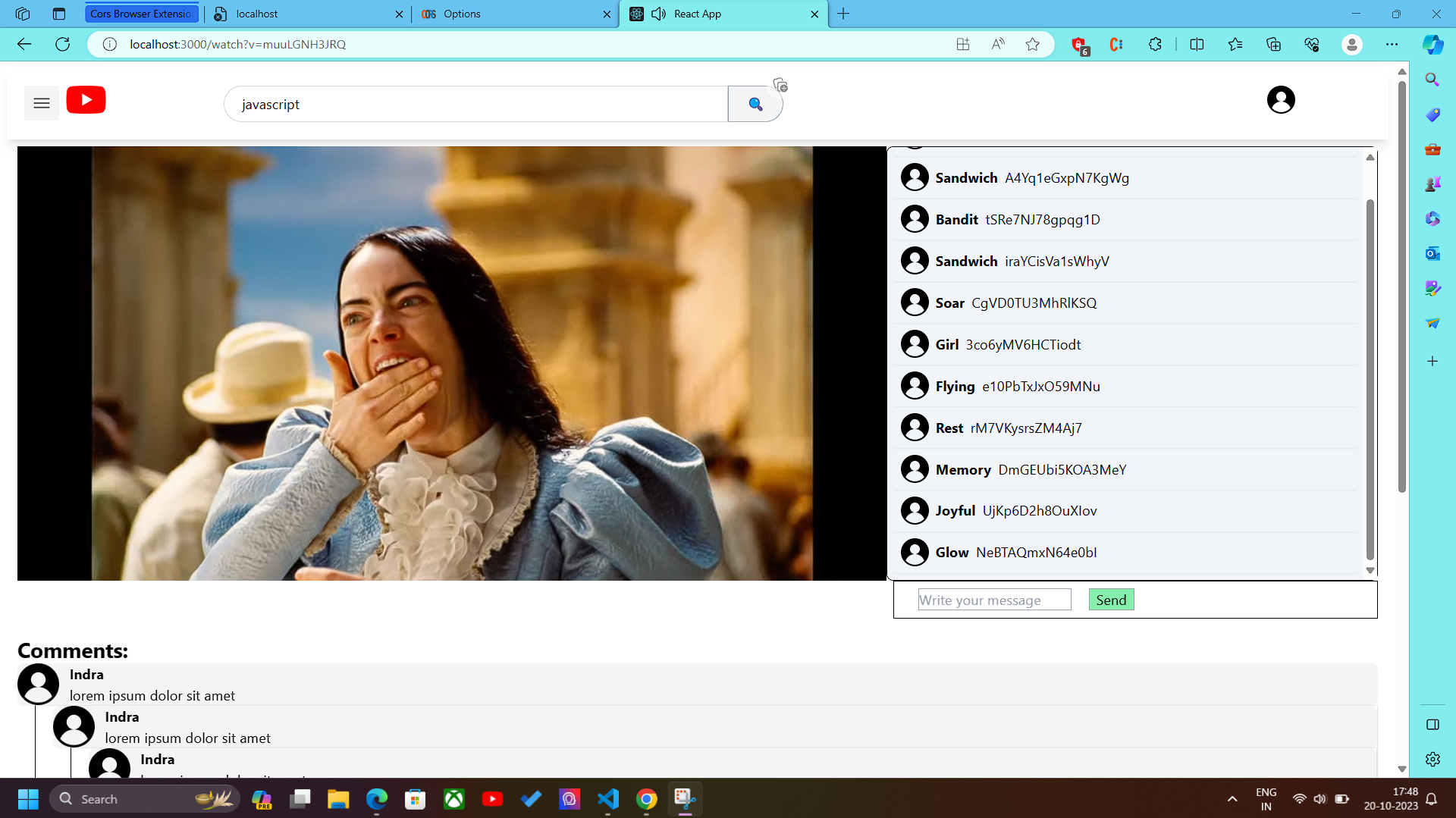
Task: Click the magnifier search button
Action: coord(755,104)
